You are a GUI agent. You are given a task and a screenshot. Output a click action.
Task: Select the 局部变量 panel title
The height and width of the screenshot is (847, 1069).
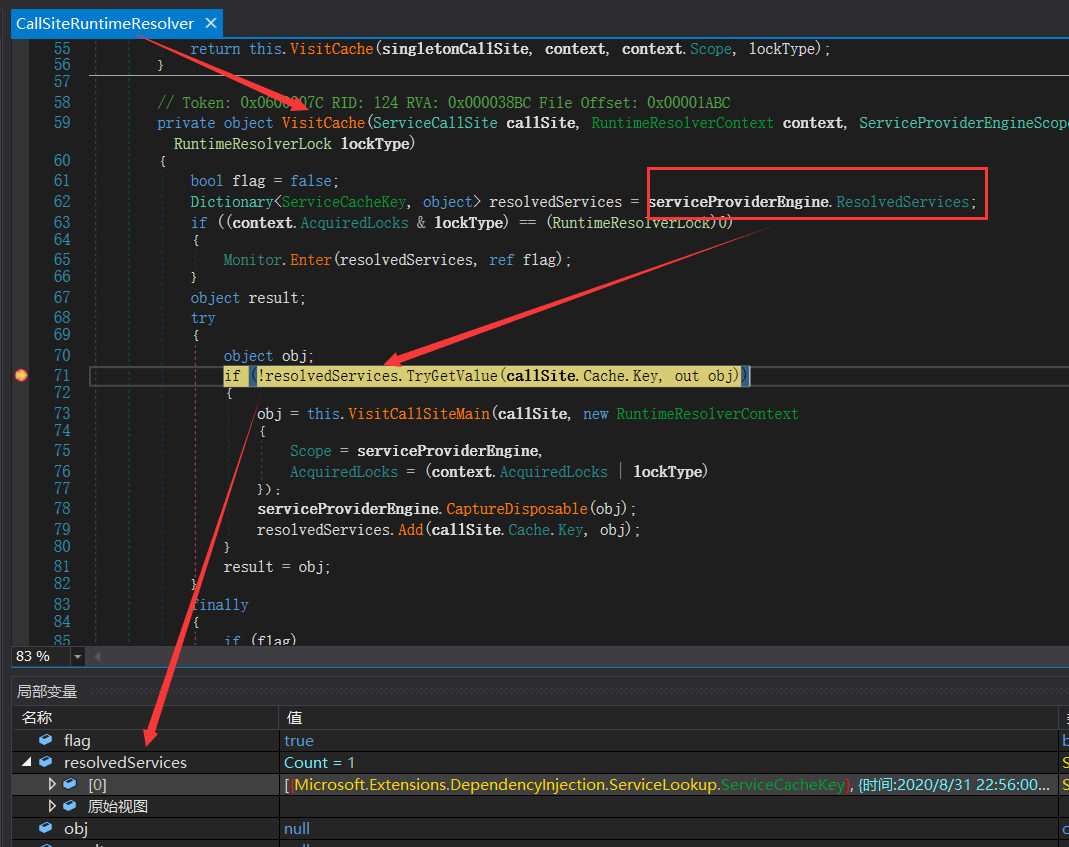click(x=47, y=691)
